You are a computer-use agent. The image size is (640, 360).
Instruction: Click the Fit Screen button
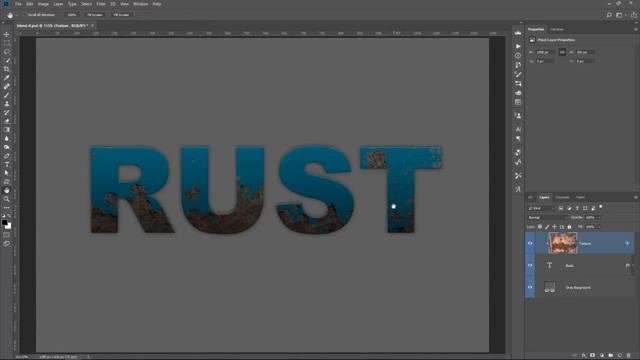(x=95, y=15)
